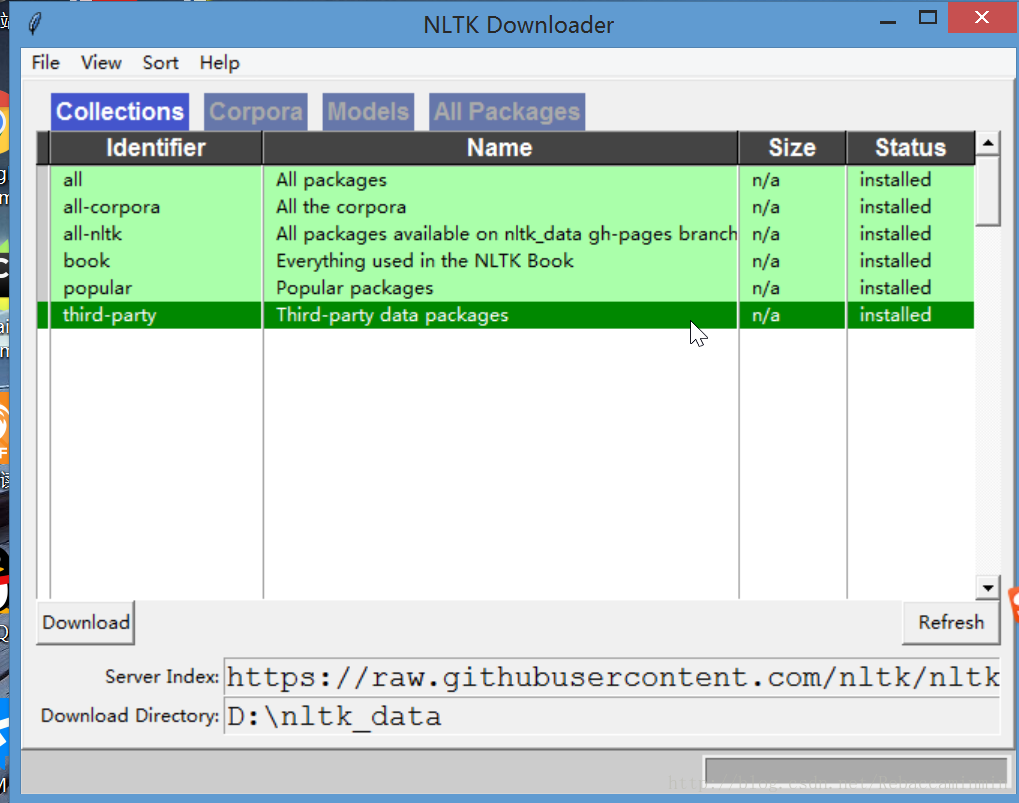
Task: Click the Download Directory field
Action: (x=612, y=716)
